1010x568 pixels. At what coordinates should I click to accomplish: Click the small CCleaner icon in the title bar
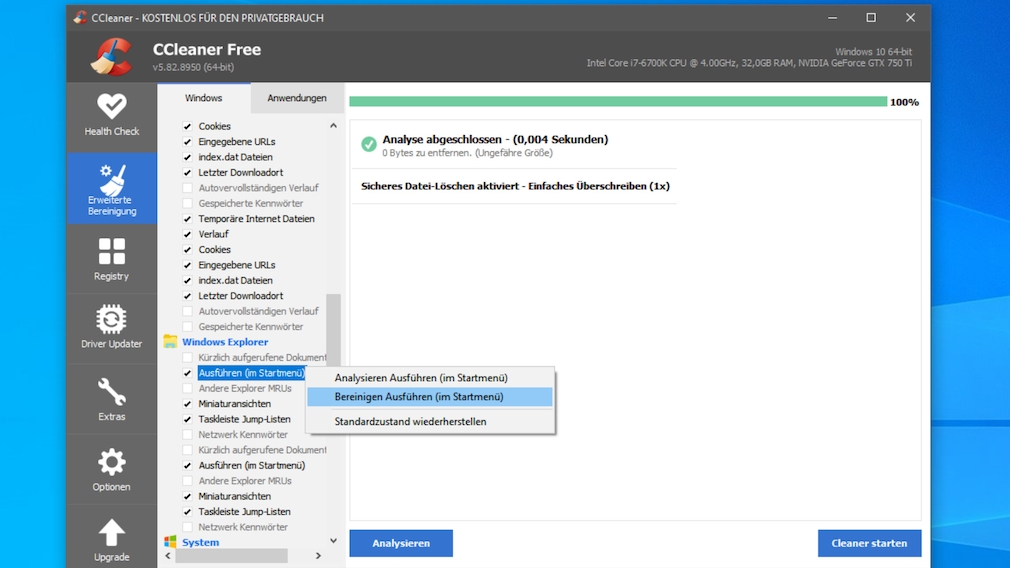point(80,17)
